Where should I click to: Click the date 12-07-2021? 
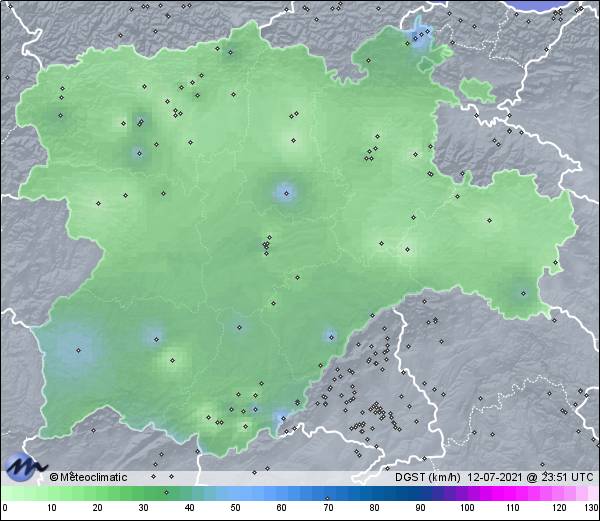(495, 477)
